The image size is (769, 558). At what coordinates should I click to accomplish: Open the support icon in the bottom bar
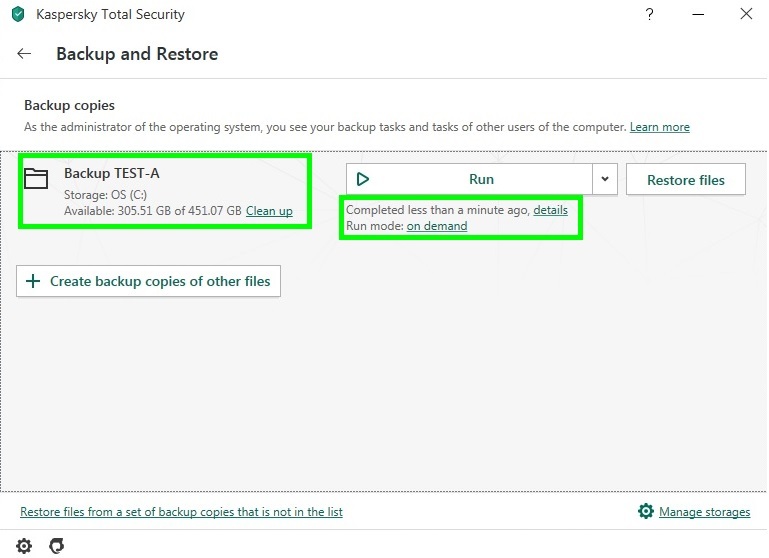(57, 546)
